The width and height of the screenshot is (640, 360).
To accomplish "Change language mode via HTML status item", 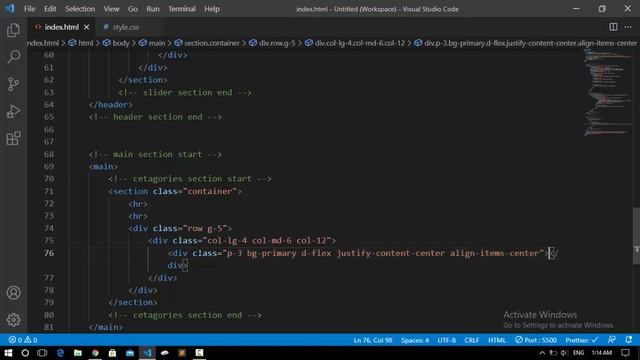I will click(x=497, y=340).
